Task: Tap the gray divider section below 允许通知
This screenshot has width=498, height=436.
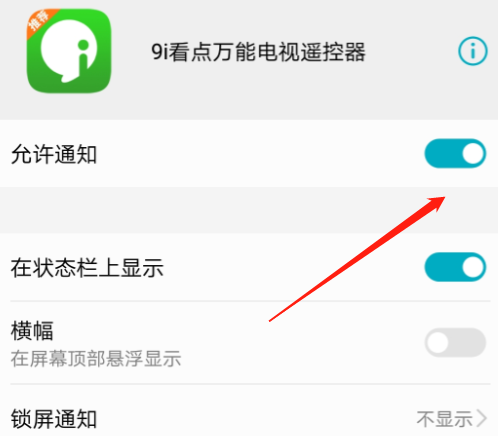Action: pyautogui.click(x=249, y=210)
